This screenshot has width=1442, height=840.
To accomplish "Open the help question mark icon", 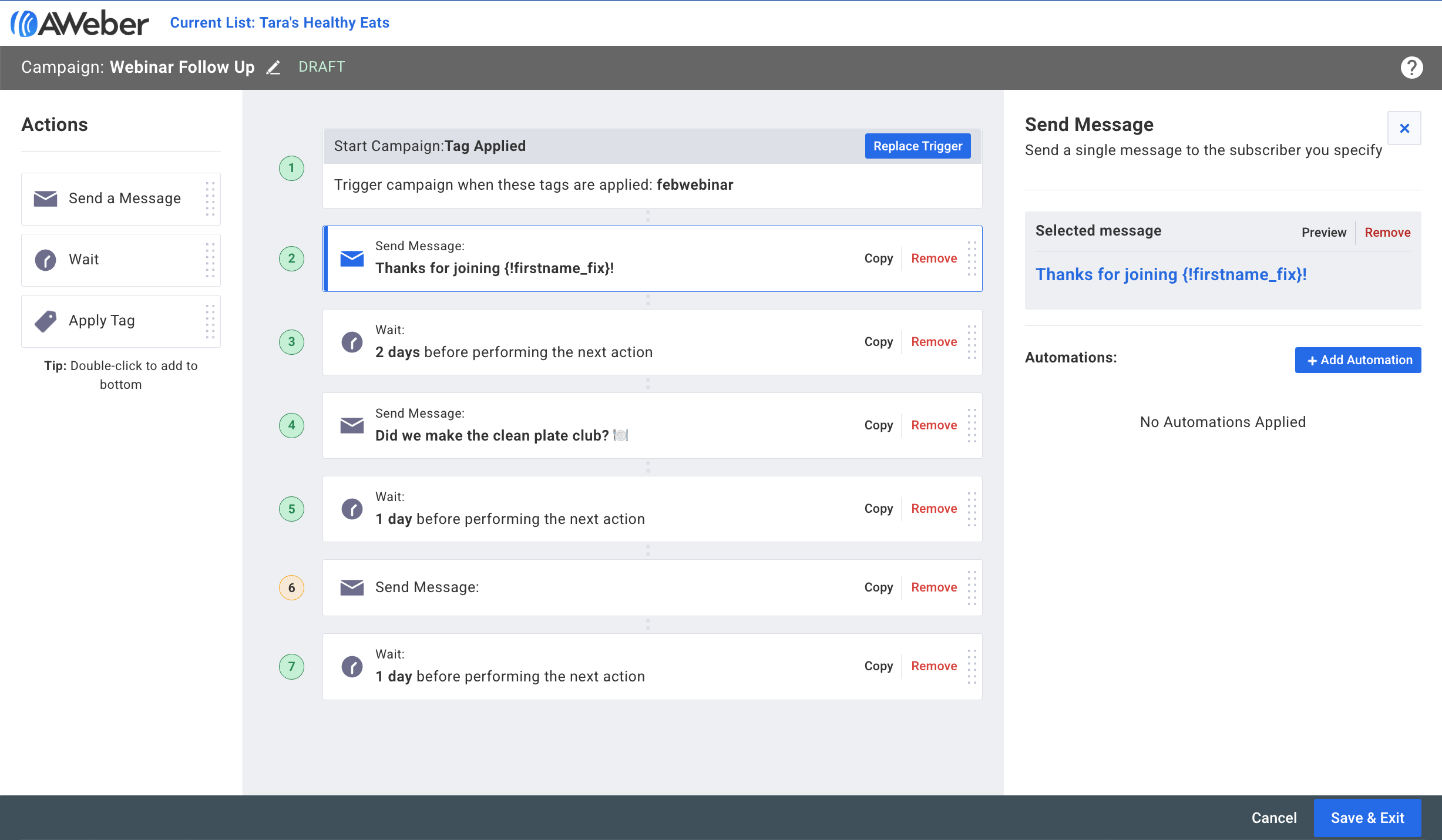I will tap(1411, 68).
